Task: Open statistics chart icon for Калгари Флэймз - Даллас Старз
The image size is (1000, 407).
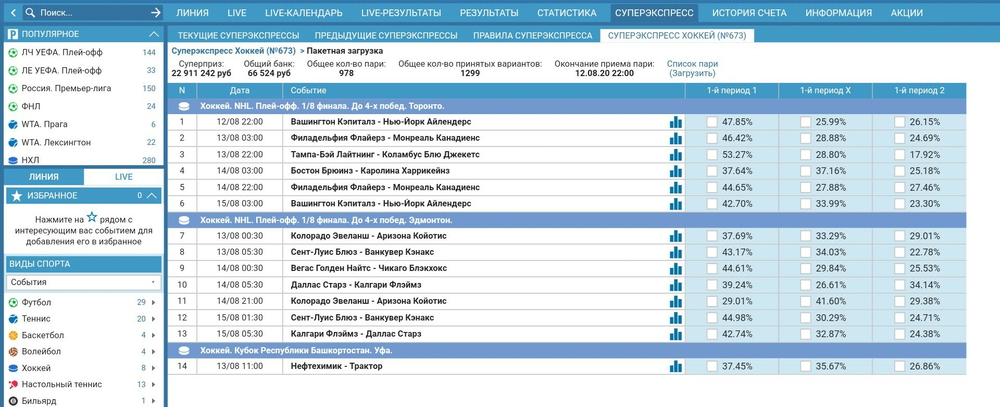Action: coord(675,334)
